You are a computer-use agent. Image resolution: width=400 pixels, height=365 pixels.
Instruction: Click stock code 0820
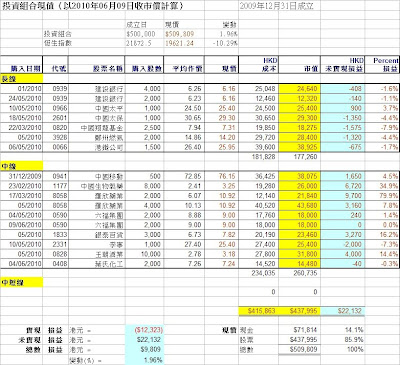tap(60, 128)
